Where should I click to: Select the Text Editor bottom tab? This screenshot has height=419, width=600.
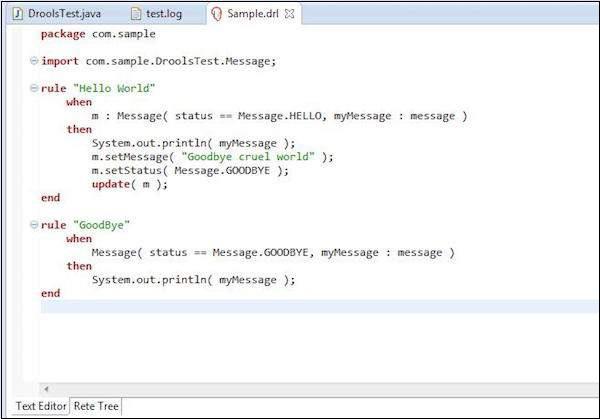pyautogui.click(x=41, y=406)
